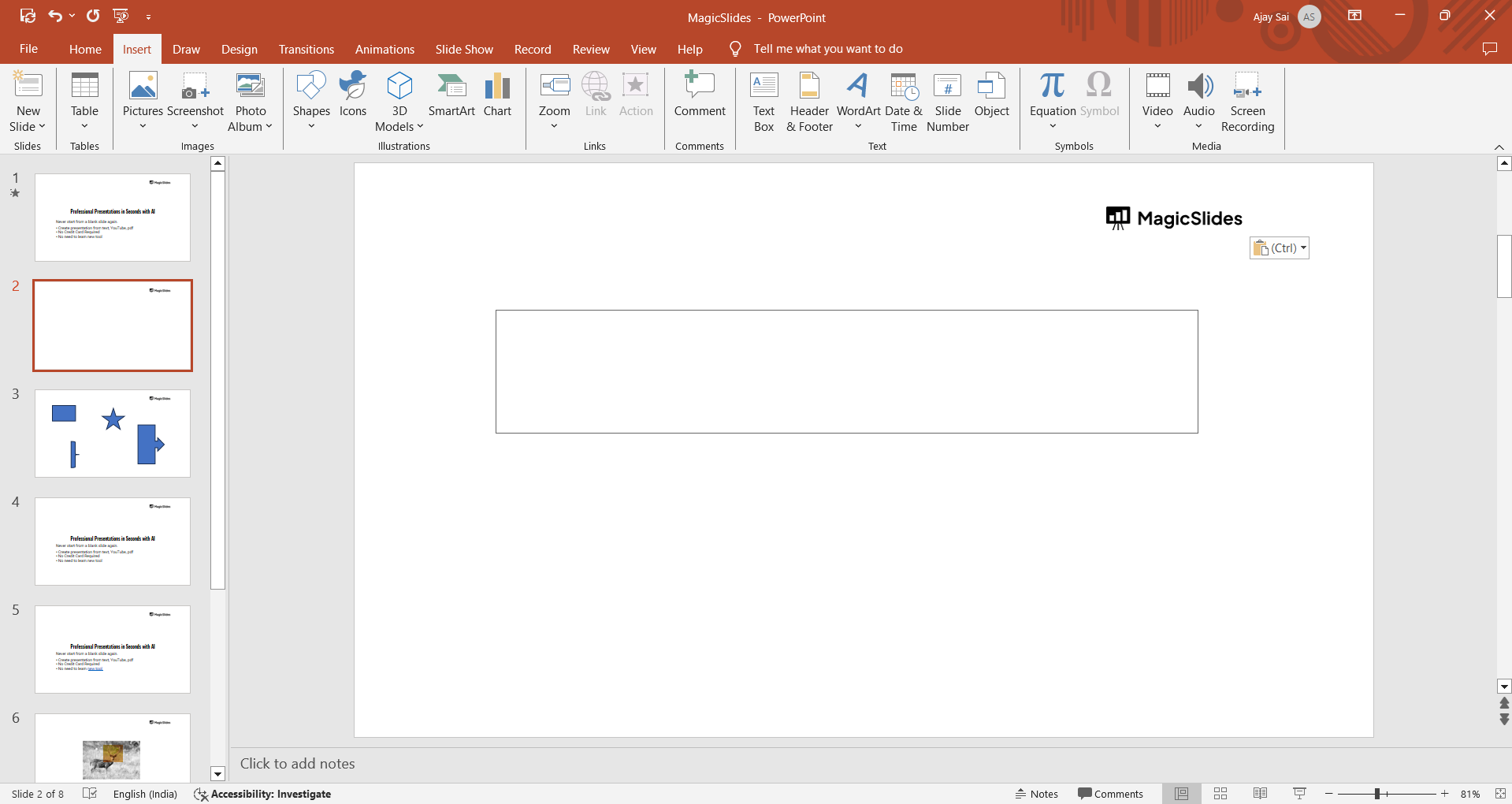
Task: Open the Paste Options (Ctrl) dropdown
Action: 1279,248
